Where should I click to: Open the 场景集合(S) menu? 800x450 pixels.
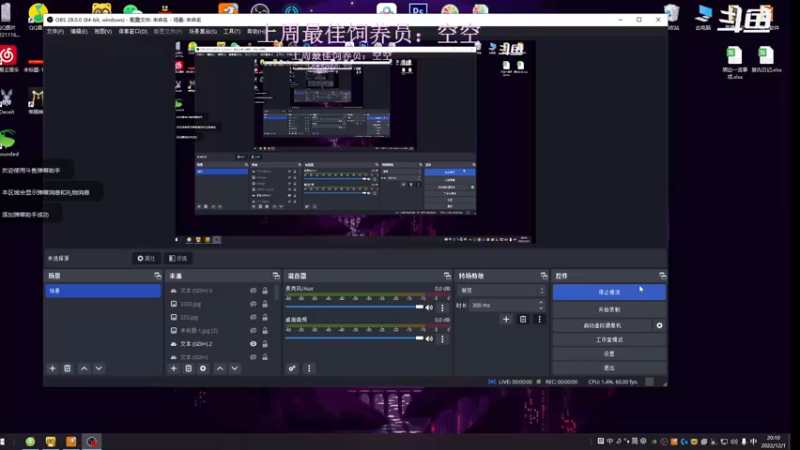[x=203, y=32]
